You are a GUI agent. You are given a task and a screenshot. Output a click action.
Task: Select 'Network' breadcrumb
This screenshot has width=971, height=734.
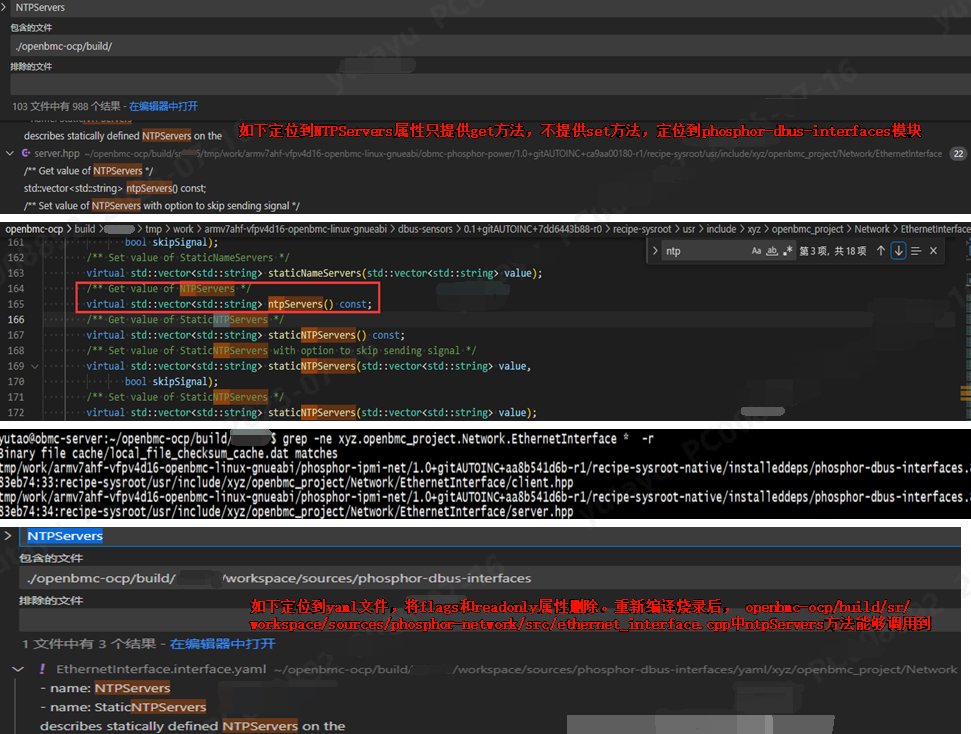(x=871, y=229)
